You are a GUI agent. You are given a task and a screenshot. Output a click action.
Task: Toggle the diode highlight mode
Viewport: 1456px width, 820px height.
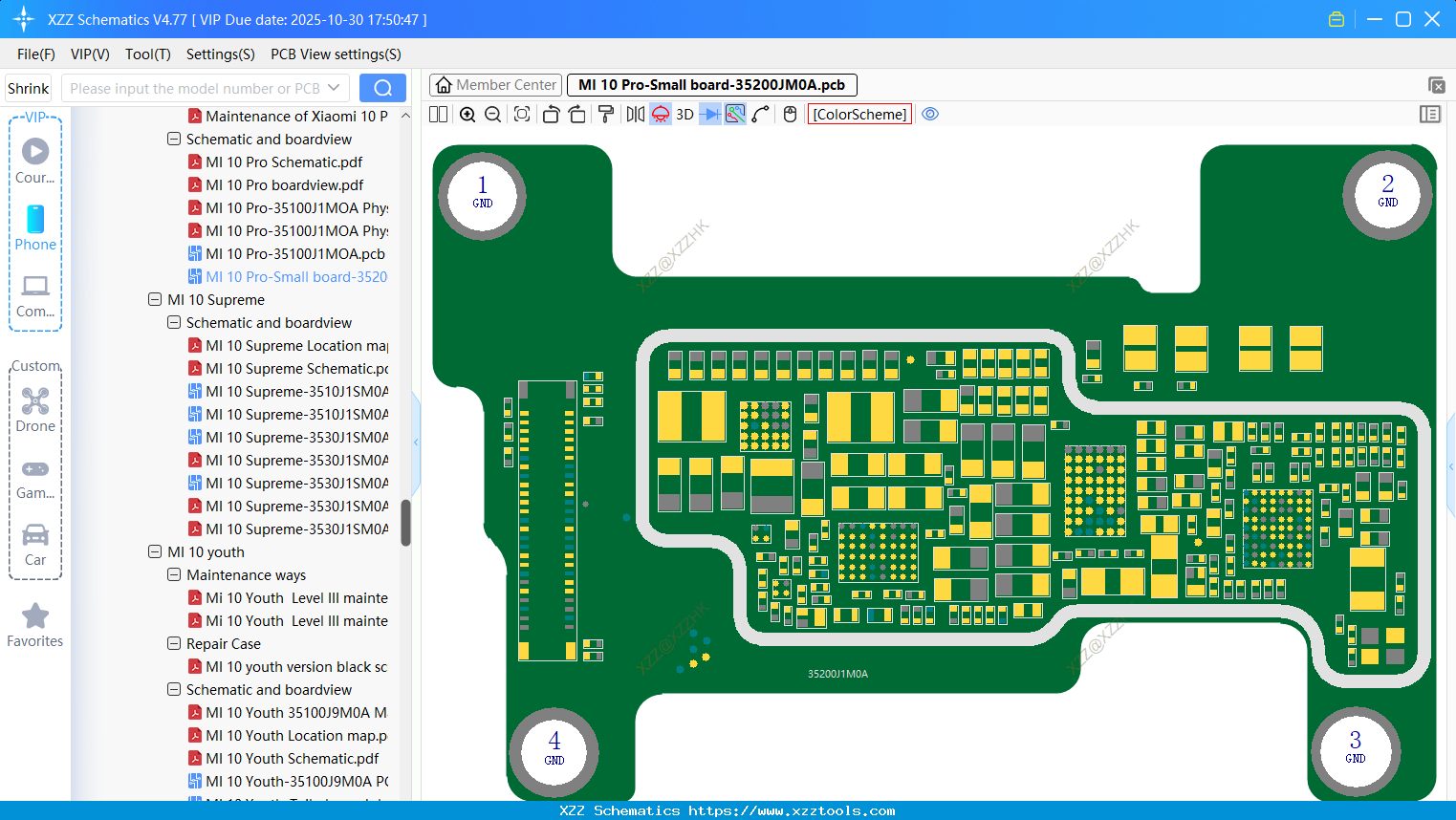click(x=710, y=114)
